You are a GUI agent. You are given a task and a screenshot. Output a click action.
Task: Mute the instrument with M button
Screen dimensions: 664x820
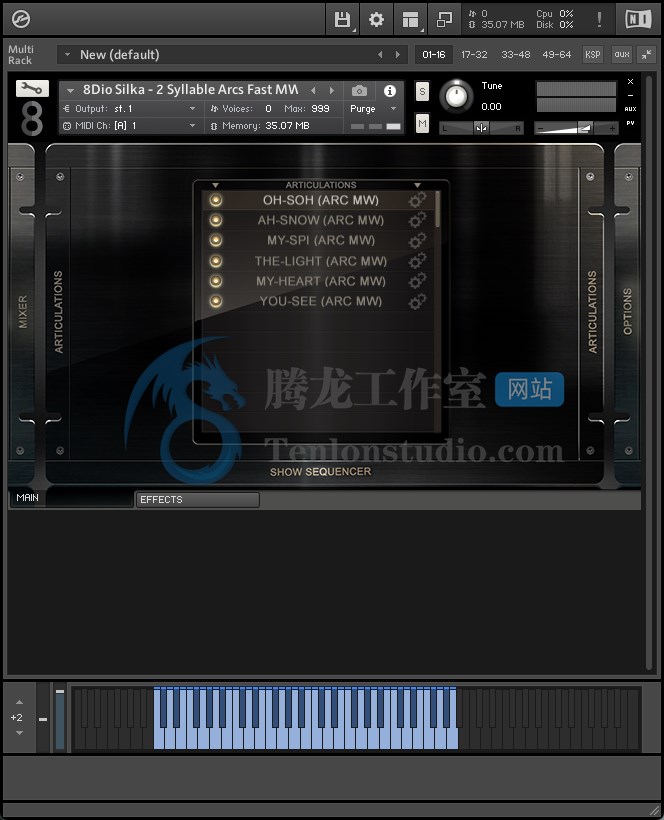coord(422,124)
